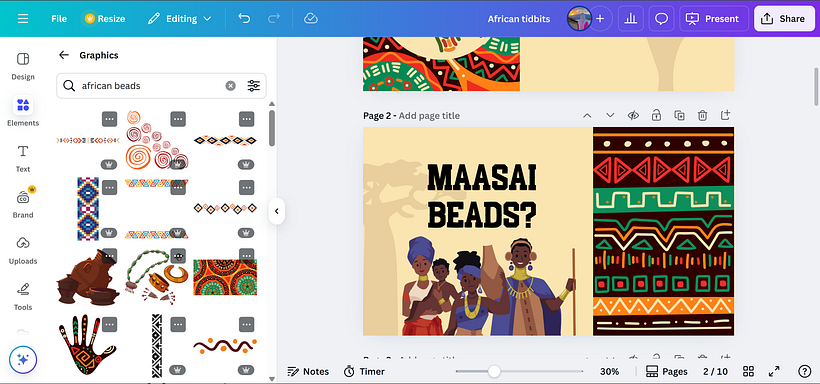Image resolution: width=820 pixels, height=384 pixels.
Task: Open the Tools tab in sidebar
Action: click(x=23, y=296)
